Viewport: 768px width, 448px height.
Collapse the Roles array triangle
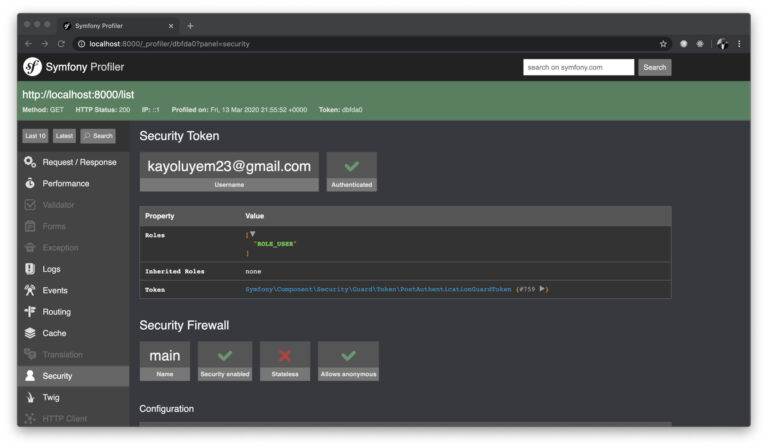pos(253,234)
